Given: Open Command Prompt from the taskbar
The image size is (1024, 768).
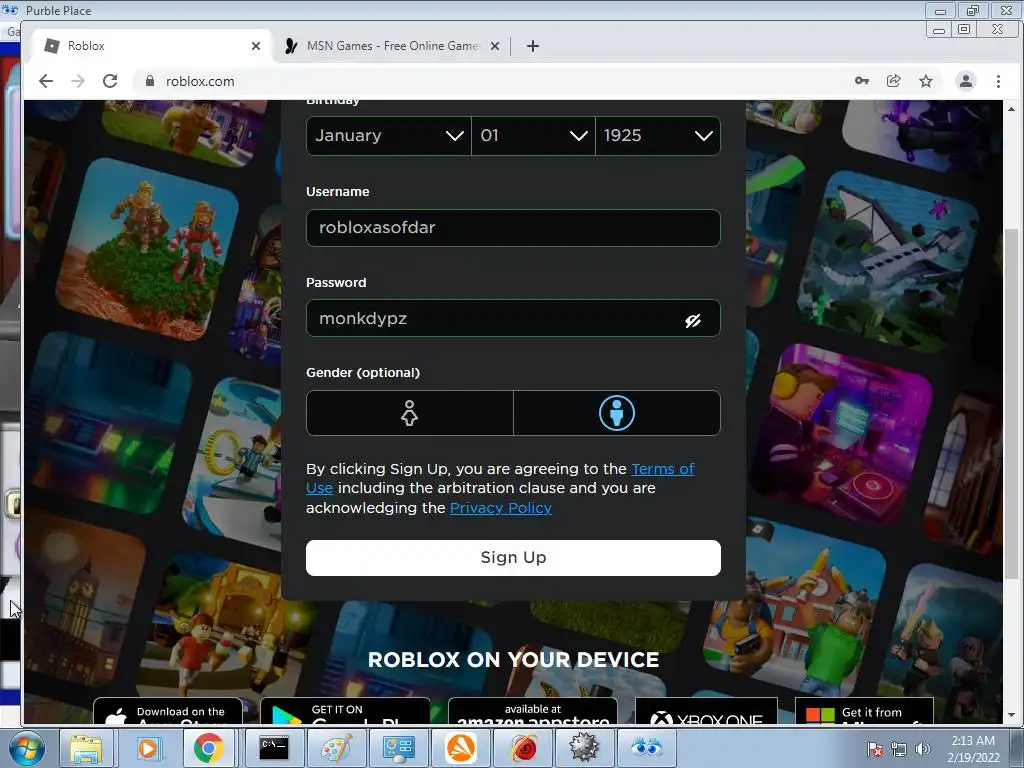Looking at the screenshot, I should point(274,748).
